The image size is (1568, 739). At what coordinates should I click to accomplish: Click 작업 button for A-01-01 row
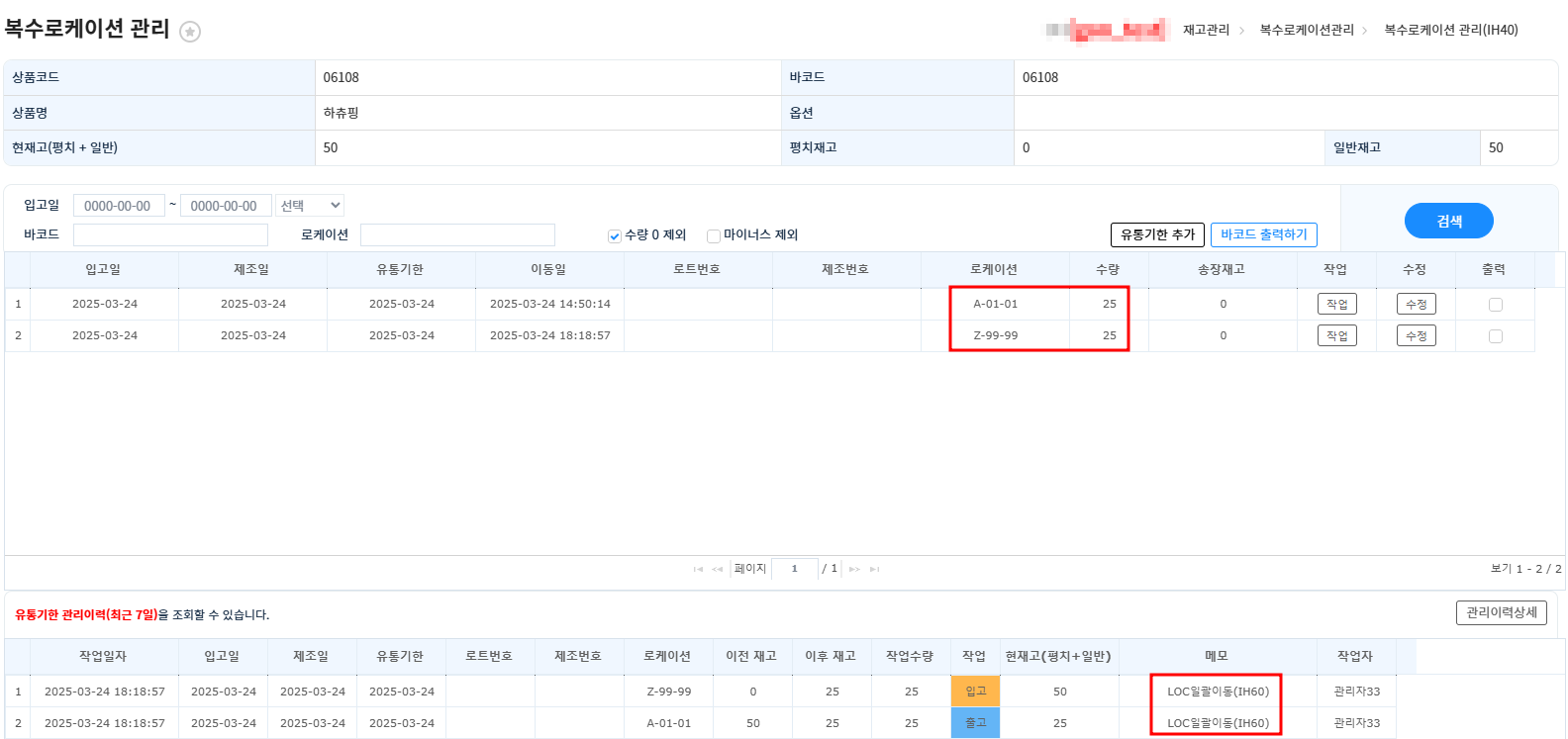pyautogui.click(x=1336, y=305)
